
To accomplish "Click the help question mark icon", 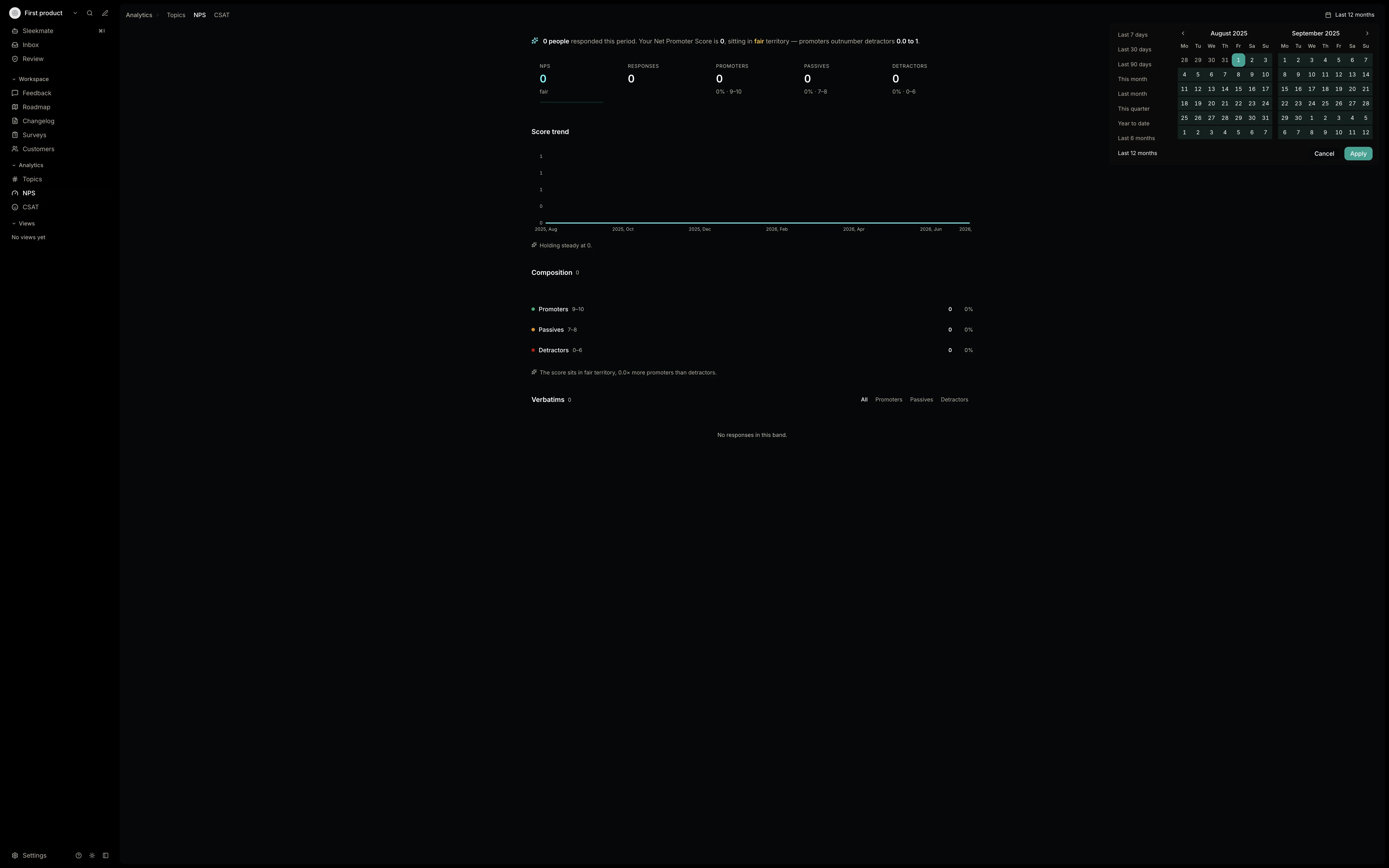I will [79, 855].
